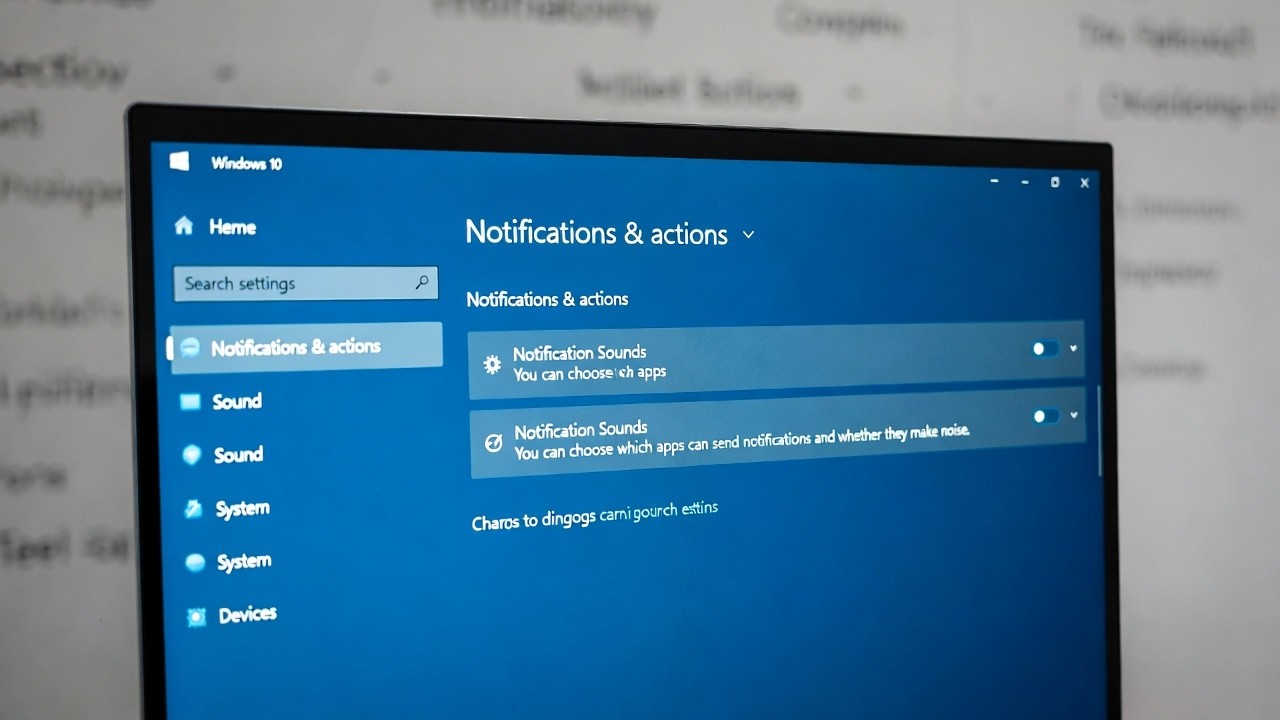
Task: Click the Notification Sounds title in the gear-icon row
Action: (x=580, y=353)
